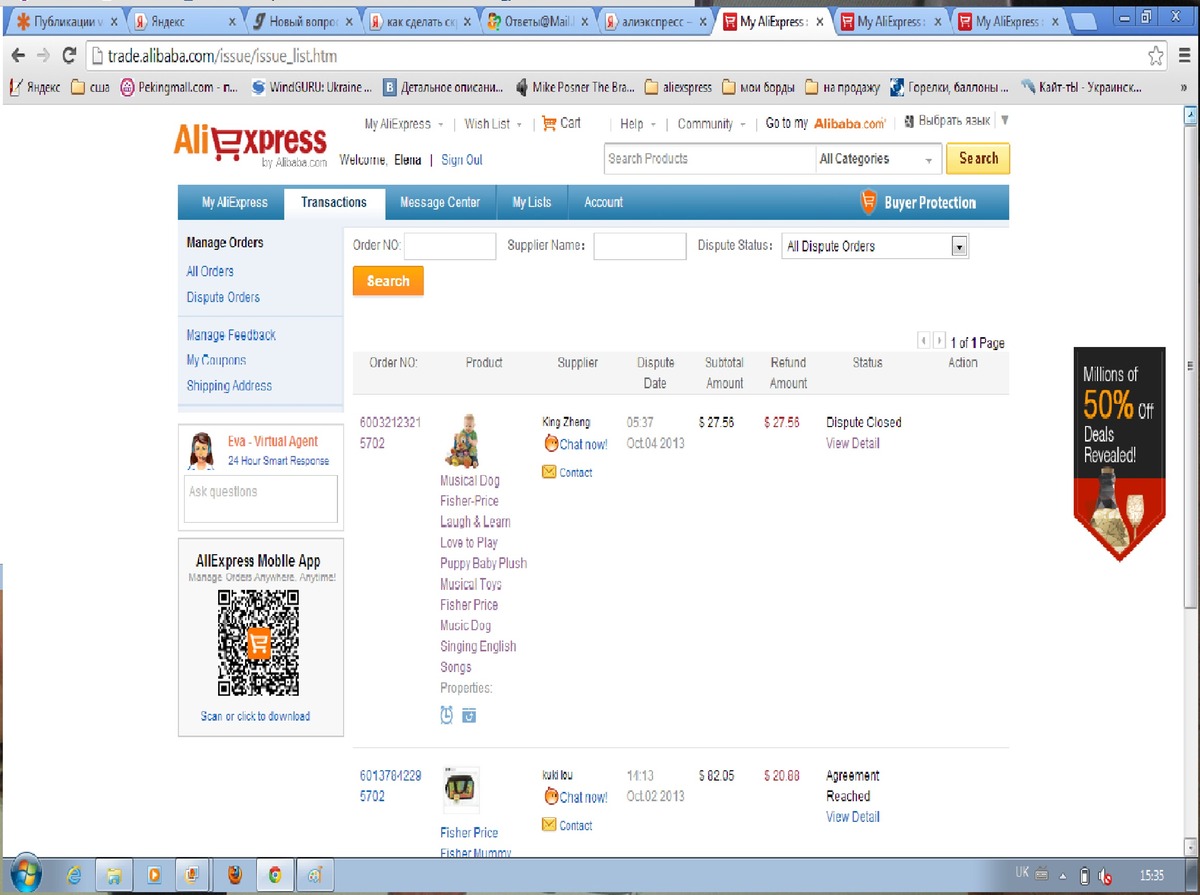This screenshot has width=1200, height=895.
Task: Click the Contact envelope for King Zheng
Action: (549, 472)
